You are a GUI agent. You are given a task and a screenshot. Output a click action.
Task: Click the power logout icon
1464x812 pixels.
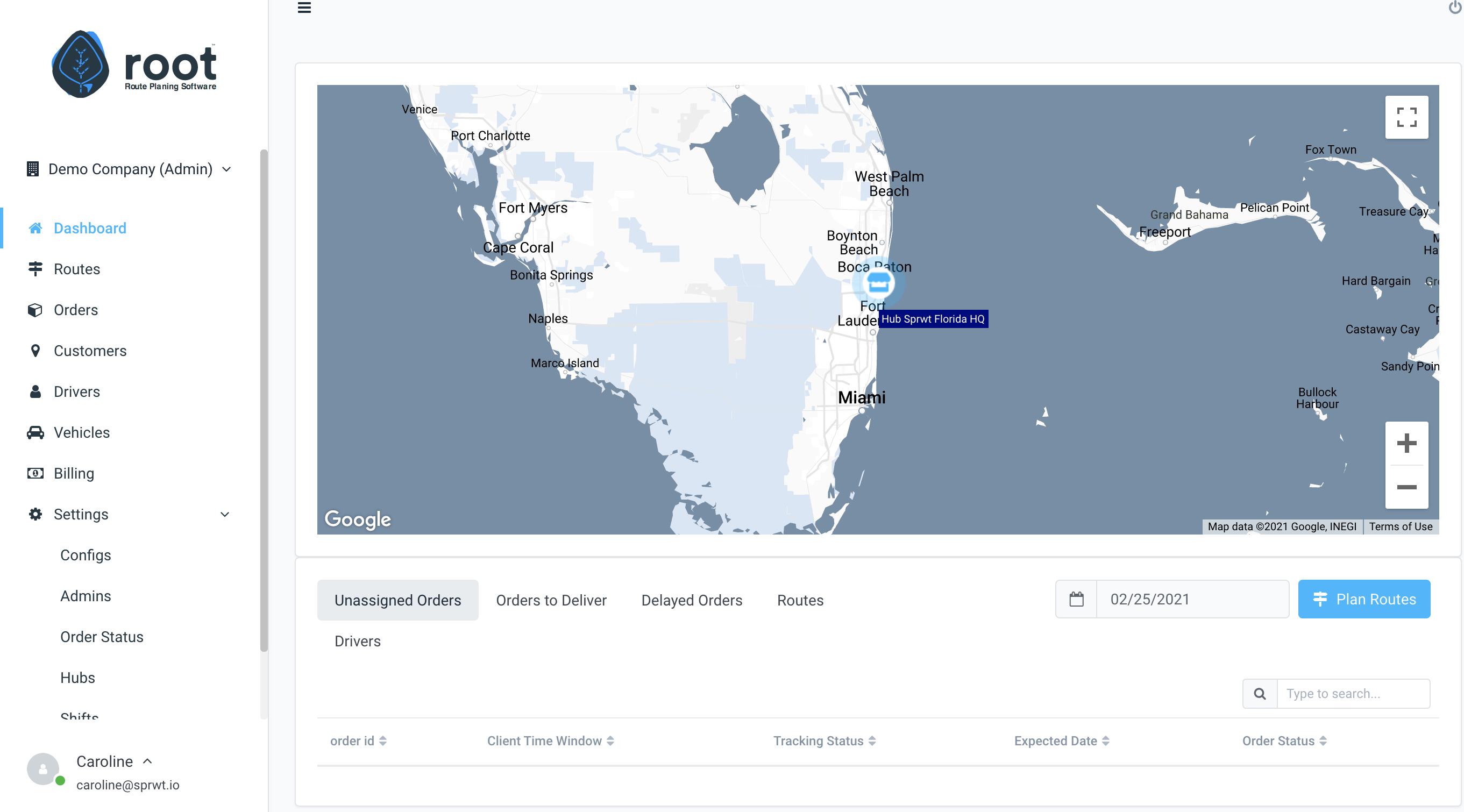pyautogui.click(x=1455, y=8)
